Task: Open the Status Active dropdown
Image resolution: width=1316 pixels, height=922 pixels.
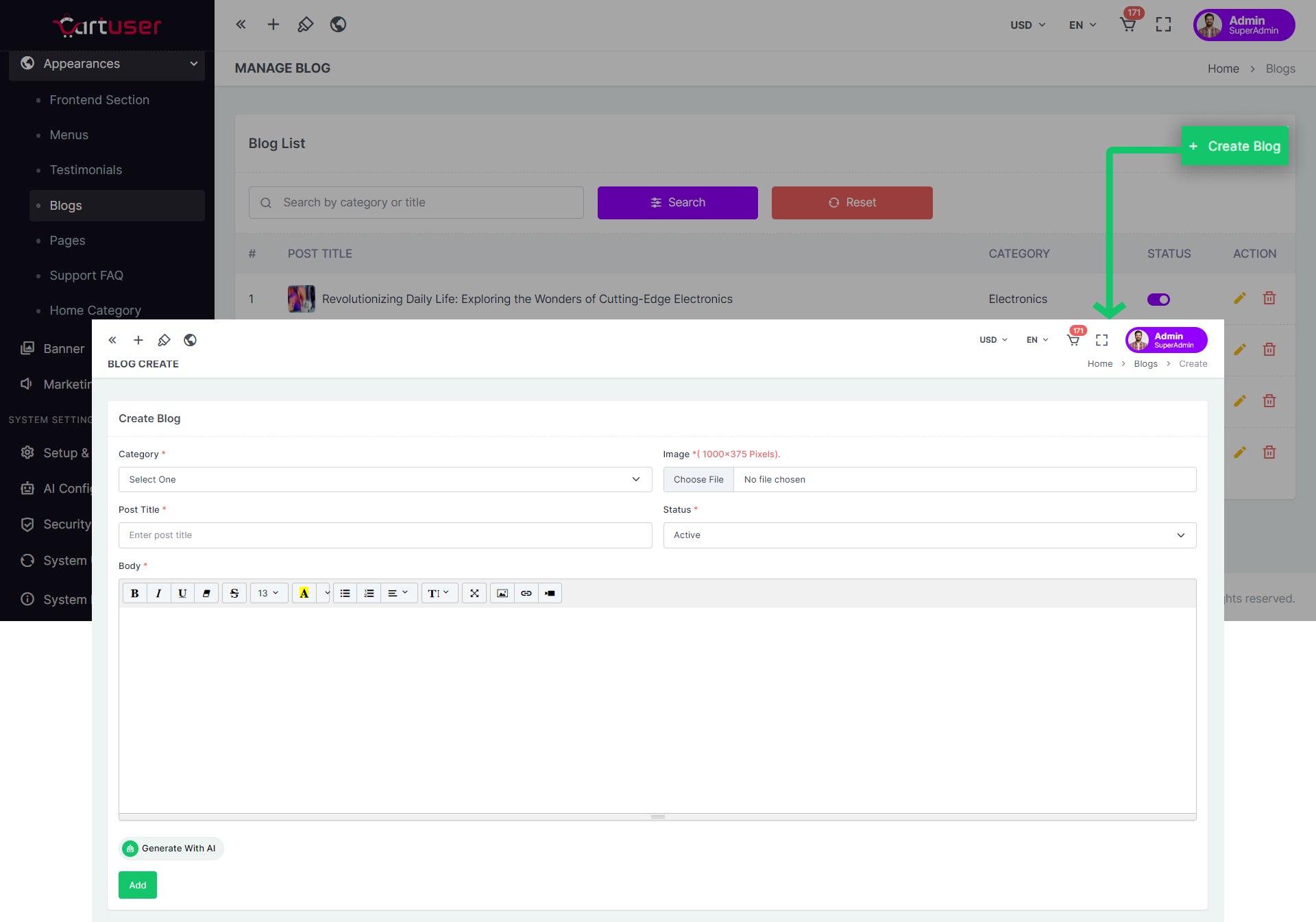Action: [929, 535]
